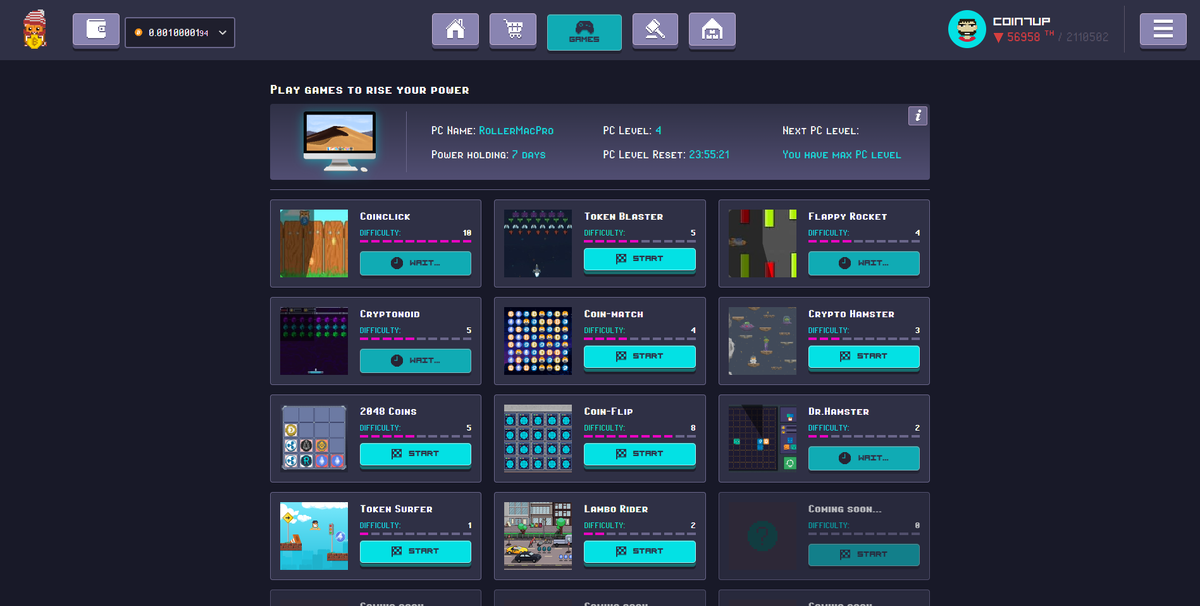Click the hamster logo in the header
Screen dimensions: 1200x606
(x=35, y=30)
